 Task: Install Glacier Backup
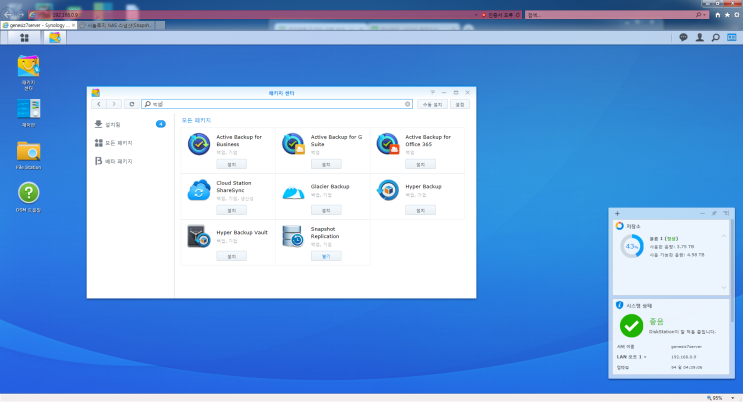coord(326,210)
